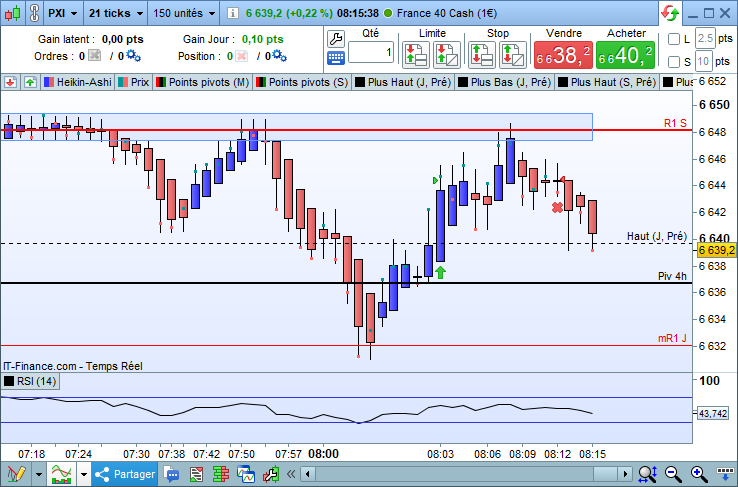Click the list document icon

coord(196,474)
